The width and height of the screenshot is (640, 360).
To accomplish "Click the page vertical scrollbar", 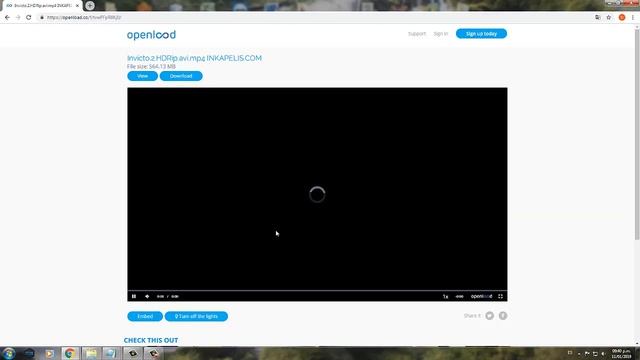I will click(637, 135).
